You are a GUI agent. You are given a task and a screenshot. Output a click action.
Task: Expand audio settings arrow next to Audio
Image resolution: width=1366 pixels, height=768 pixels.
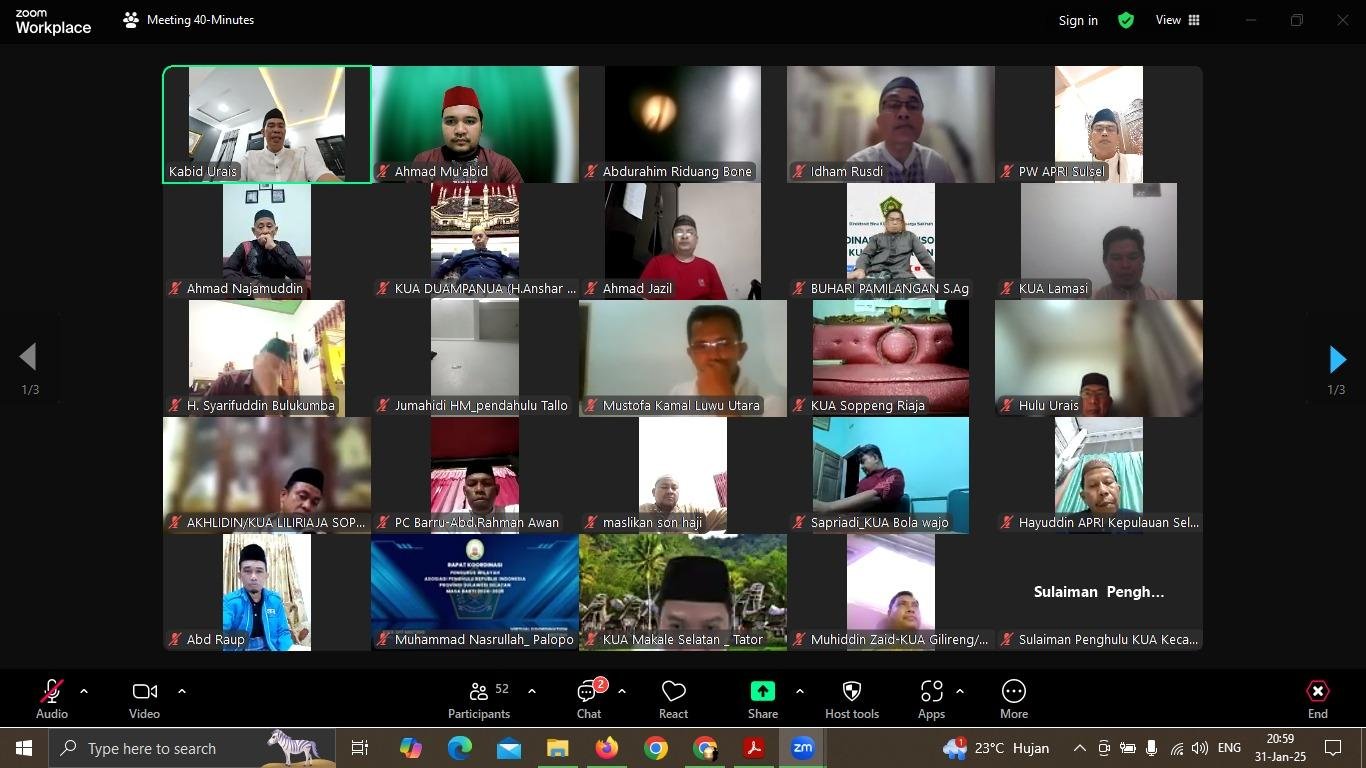(x=84, y=691)
